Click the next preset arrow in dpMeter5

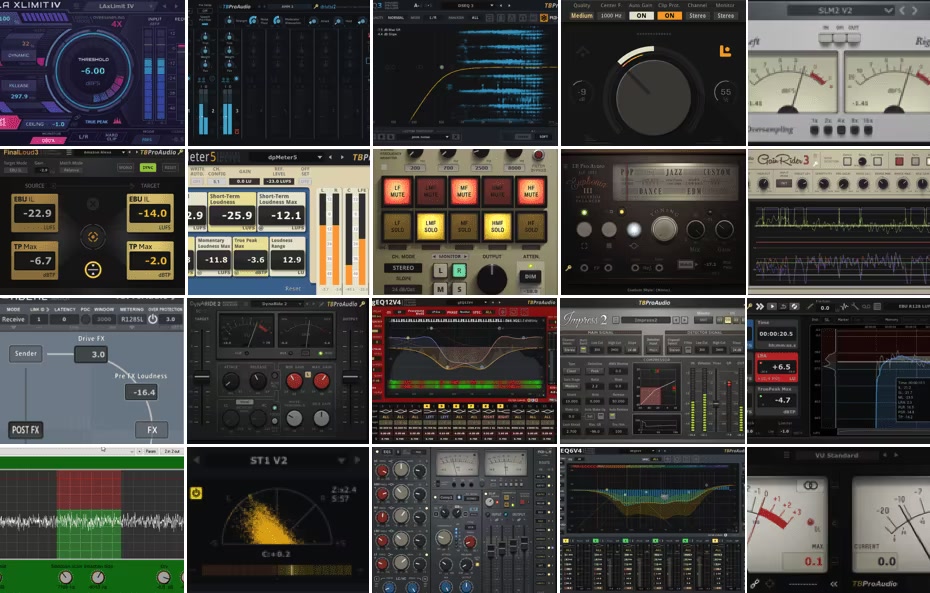click(342, 157)
